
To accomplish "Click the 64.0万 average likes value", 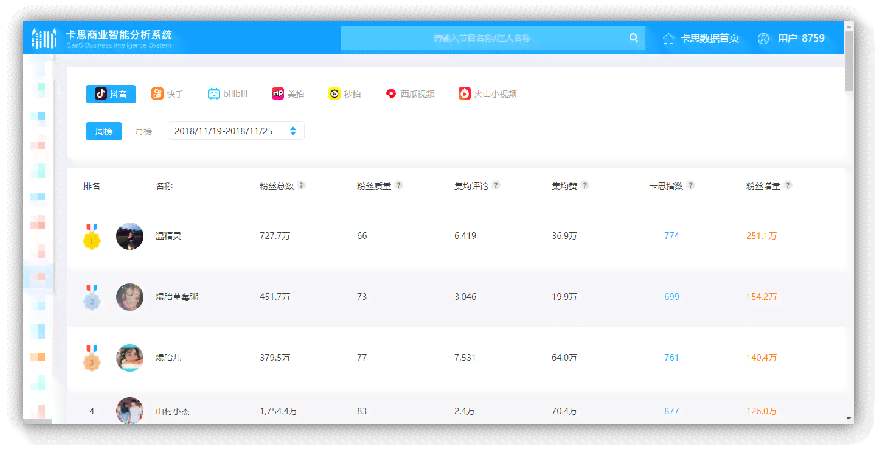I will (564, 357).
